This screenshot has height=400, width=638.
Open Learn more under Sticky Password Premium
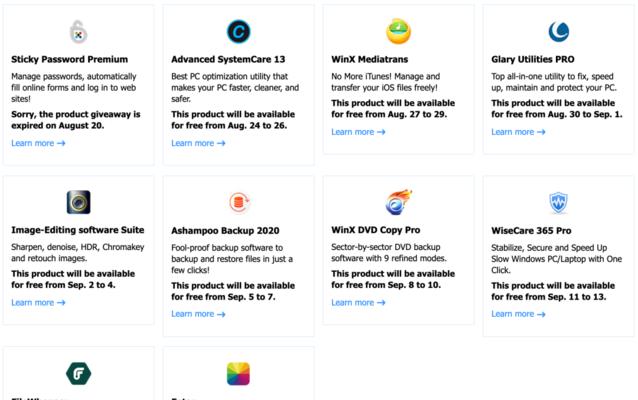click(38, 143)
